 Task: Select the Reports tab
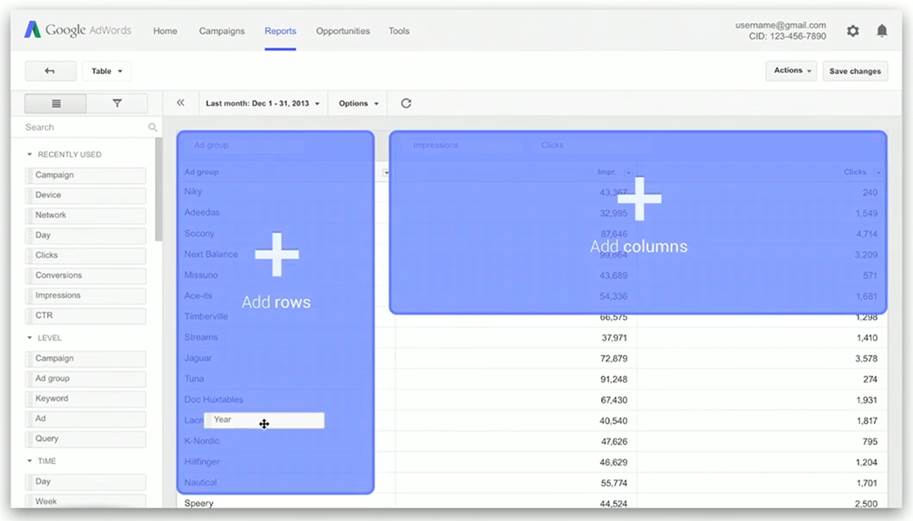[x=280, y=31]
